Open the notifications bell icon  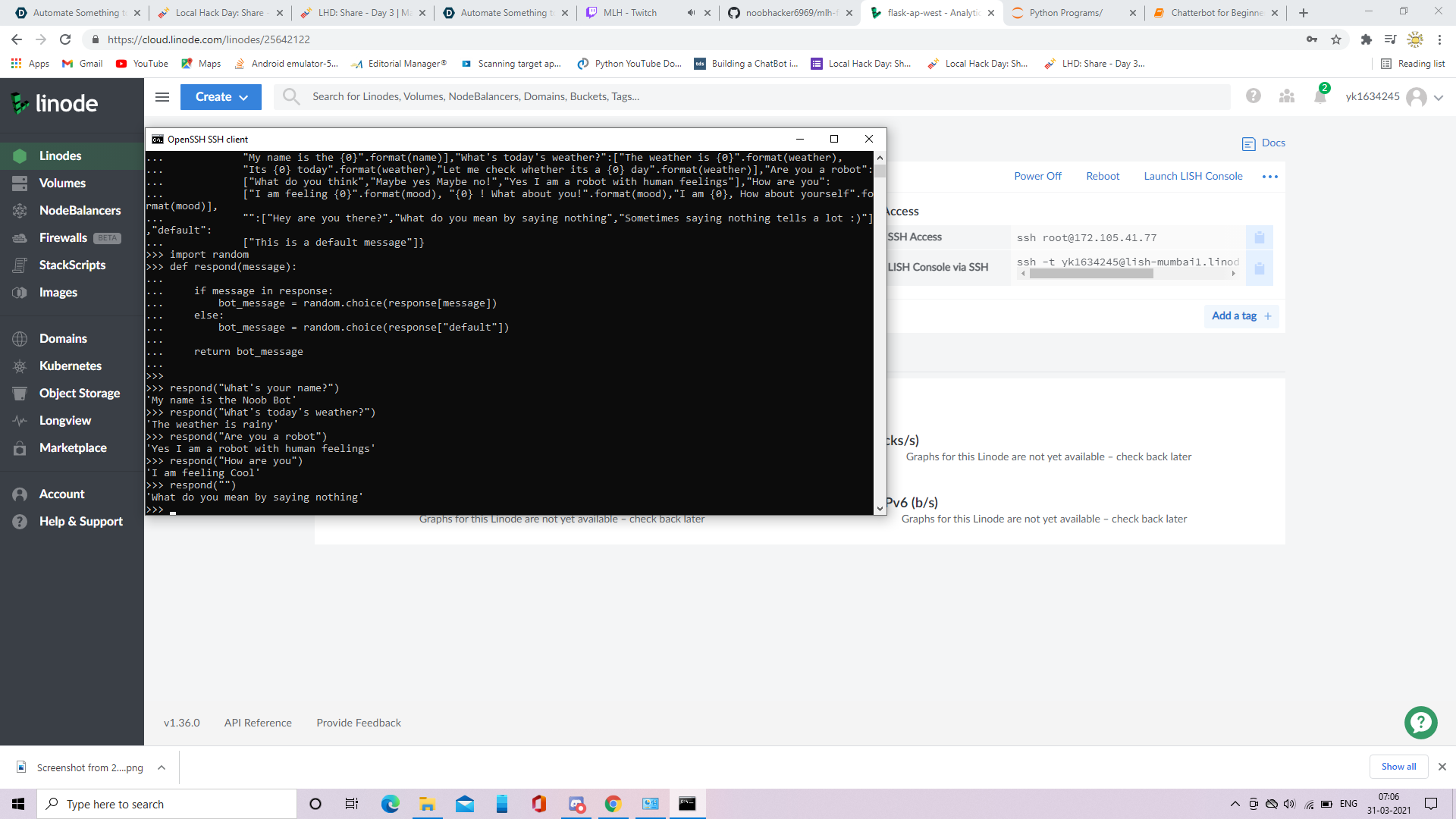[1320, 96]
